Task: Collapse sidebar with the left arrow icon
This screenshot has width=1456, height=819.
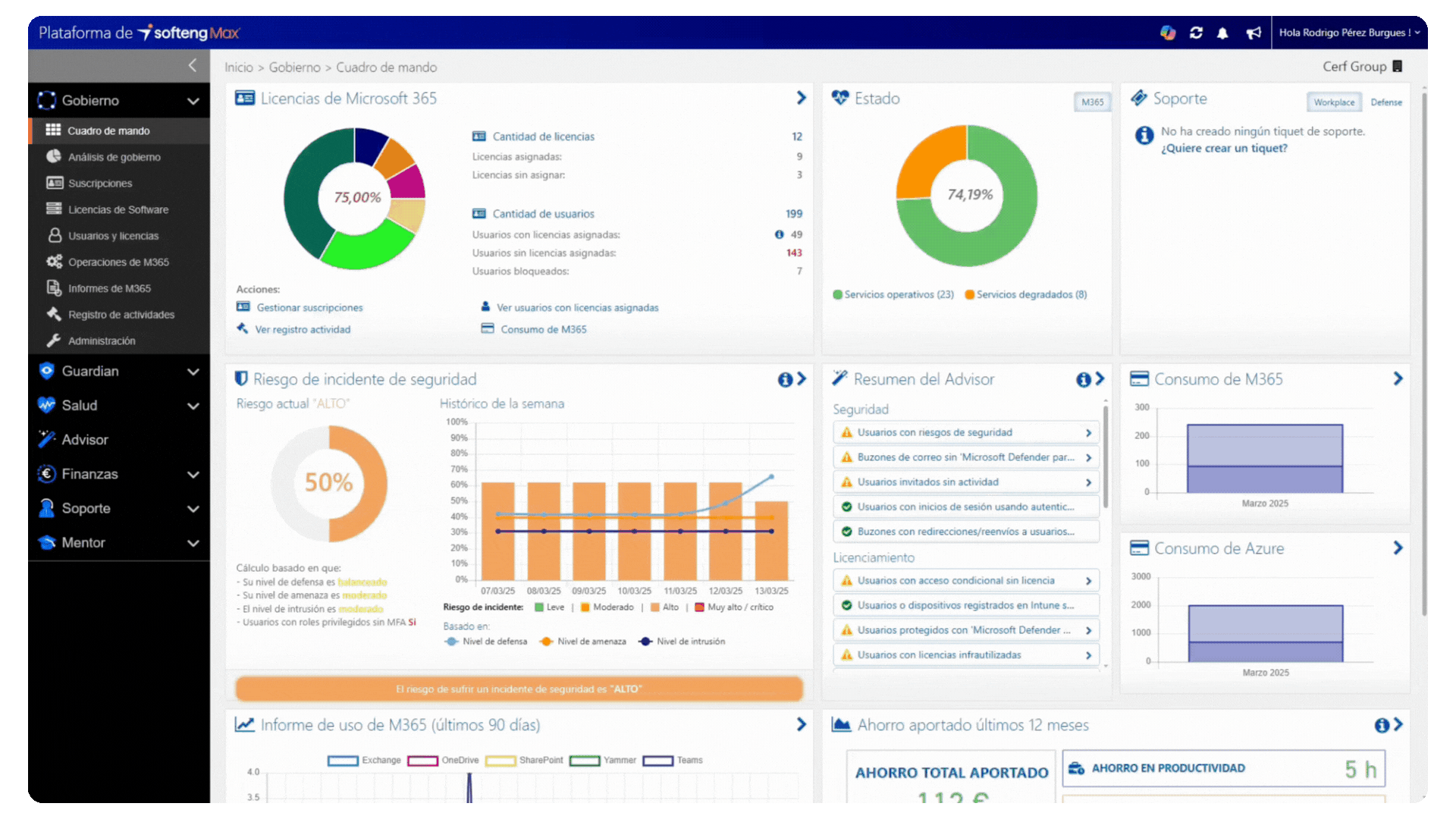Action: coord(193,66)
